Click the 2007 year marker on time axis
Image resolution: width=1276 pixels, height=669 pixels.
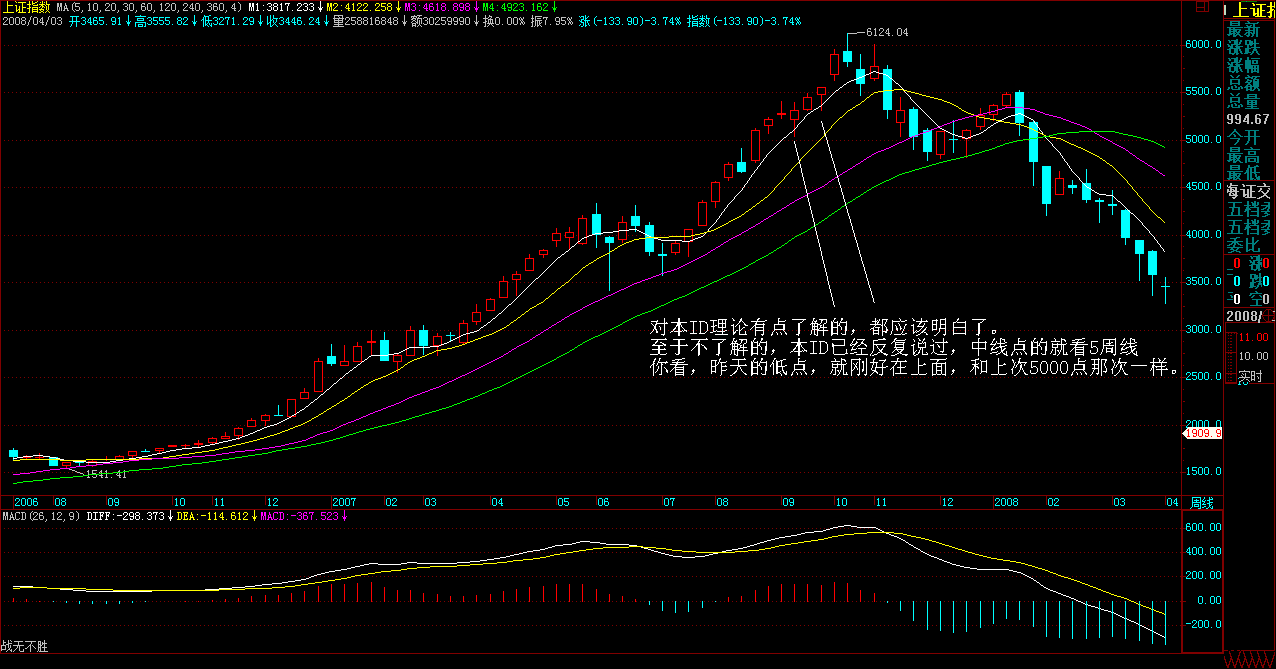pyautogui.click(x=344, y=502)
